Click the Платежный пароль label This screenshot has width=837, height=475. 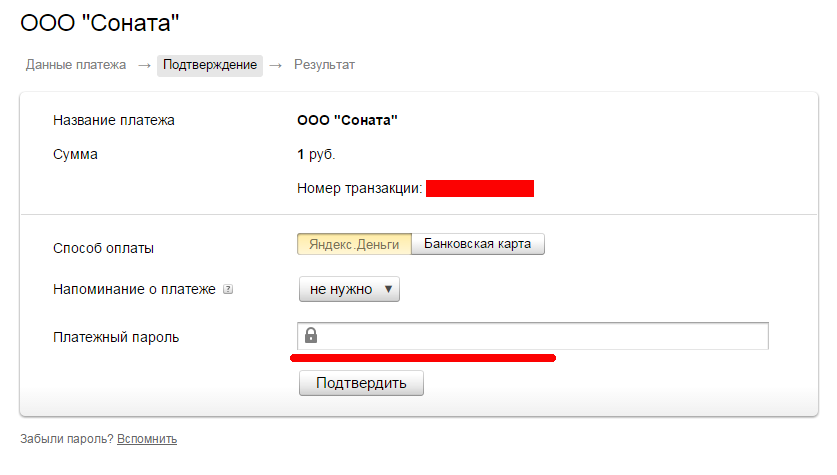click(116, 337)
